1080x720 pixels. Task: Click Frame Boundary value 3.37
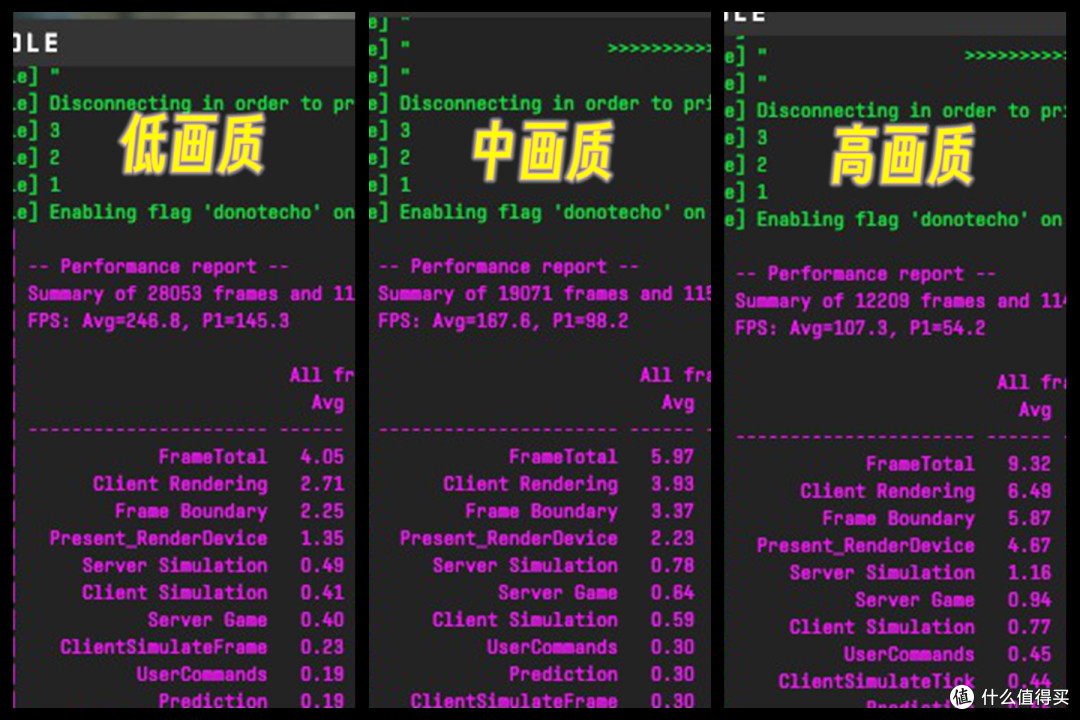pos(672,511)
